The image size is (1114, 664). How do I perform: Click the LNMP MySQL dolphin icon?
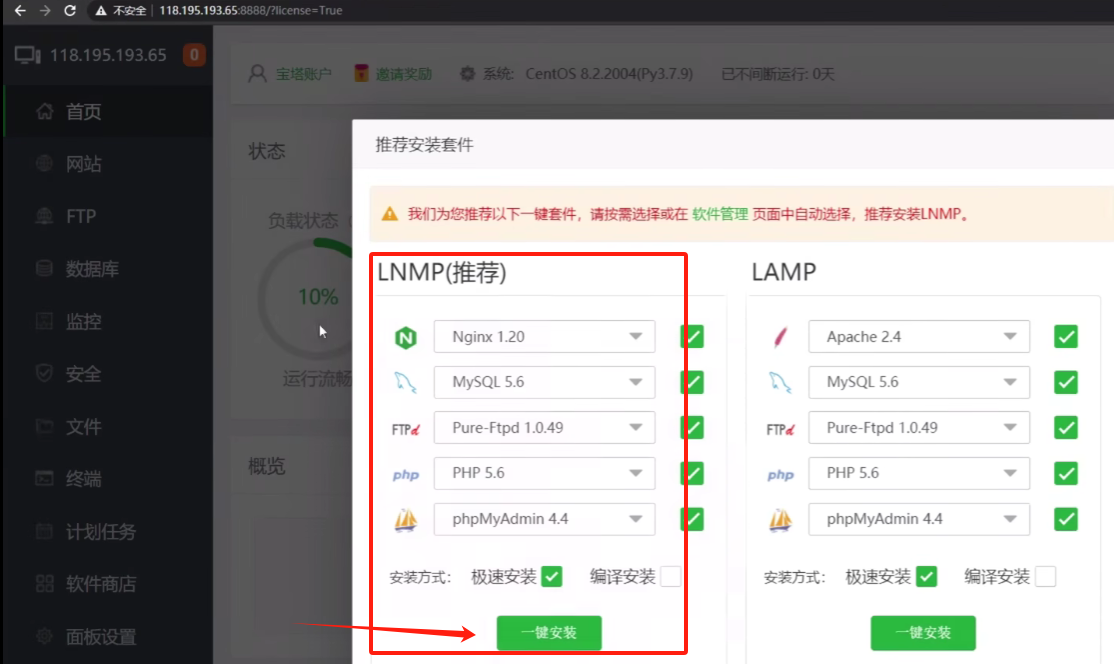406,382
